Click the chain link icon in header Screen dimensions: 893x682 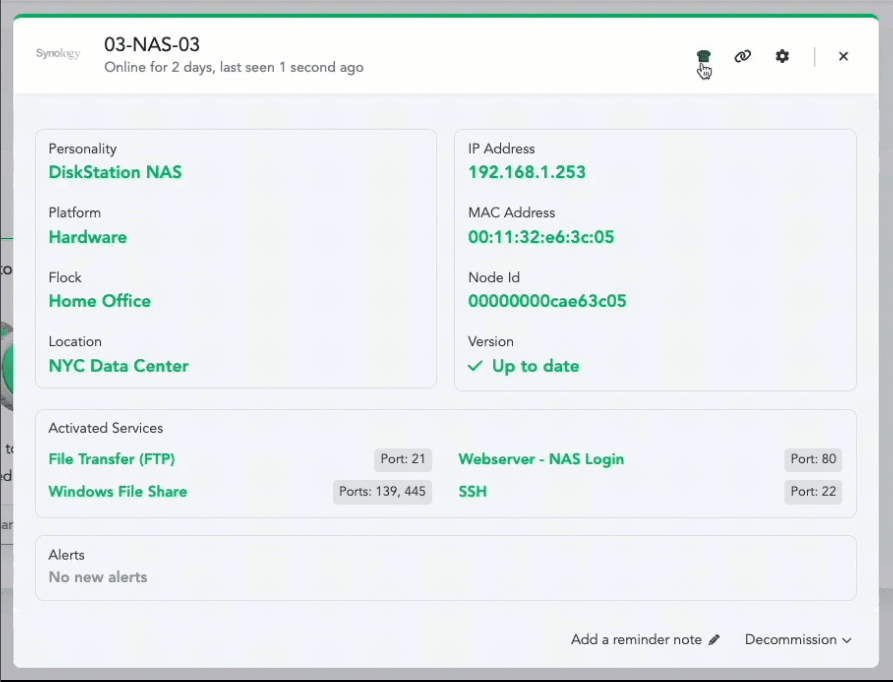click(742, 57)
